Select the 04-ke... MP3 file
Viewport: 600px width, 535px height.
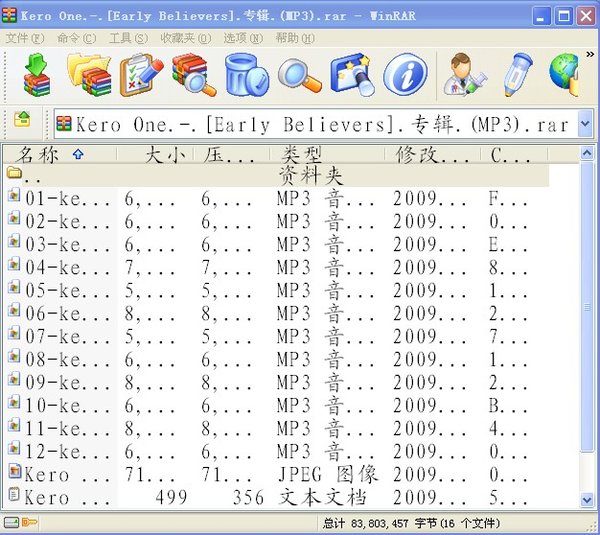click(277, 268)
